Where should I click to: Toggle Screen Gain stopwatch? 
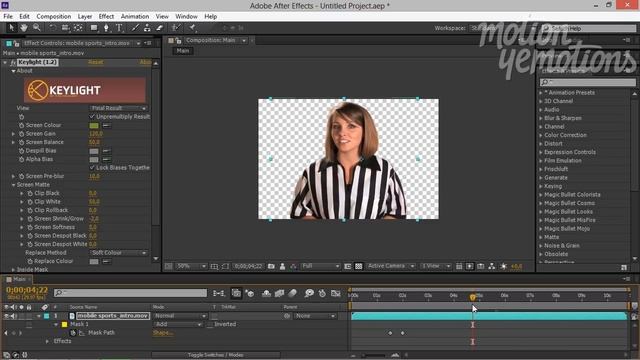tap(21, 134)
